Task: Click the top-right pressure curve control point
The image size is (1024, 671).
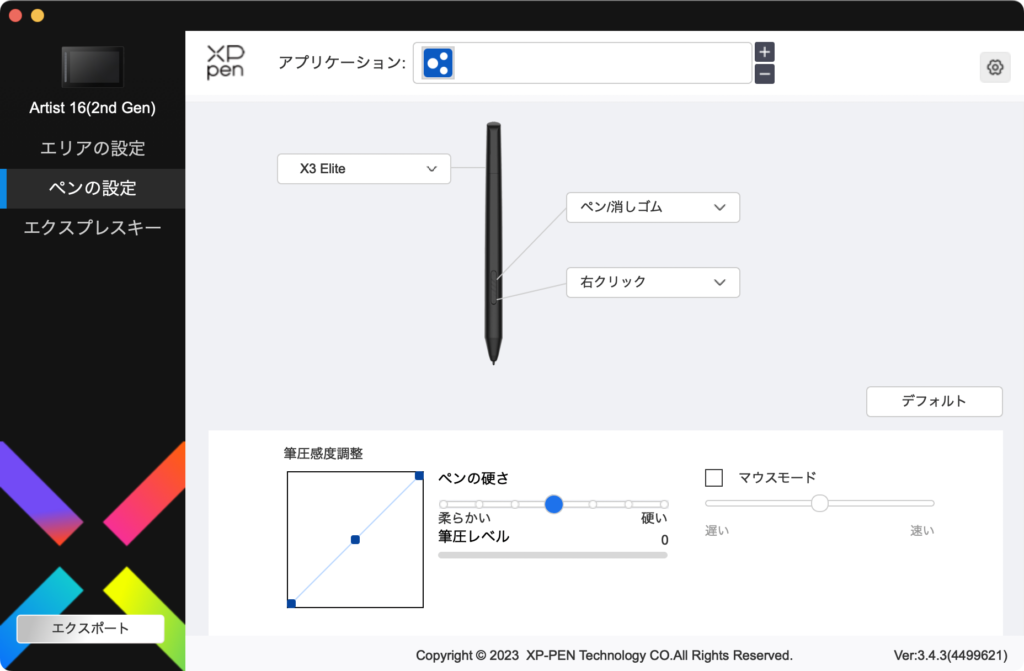Action: (x=419, y=475)
